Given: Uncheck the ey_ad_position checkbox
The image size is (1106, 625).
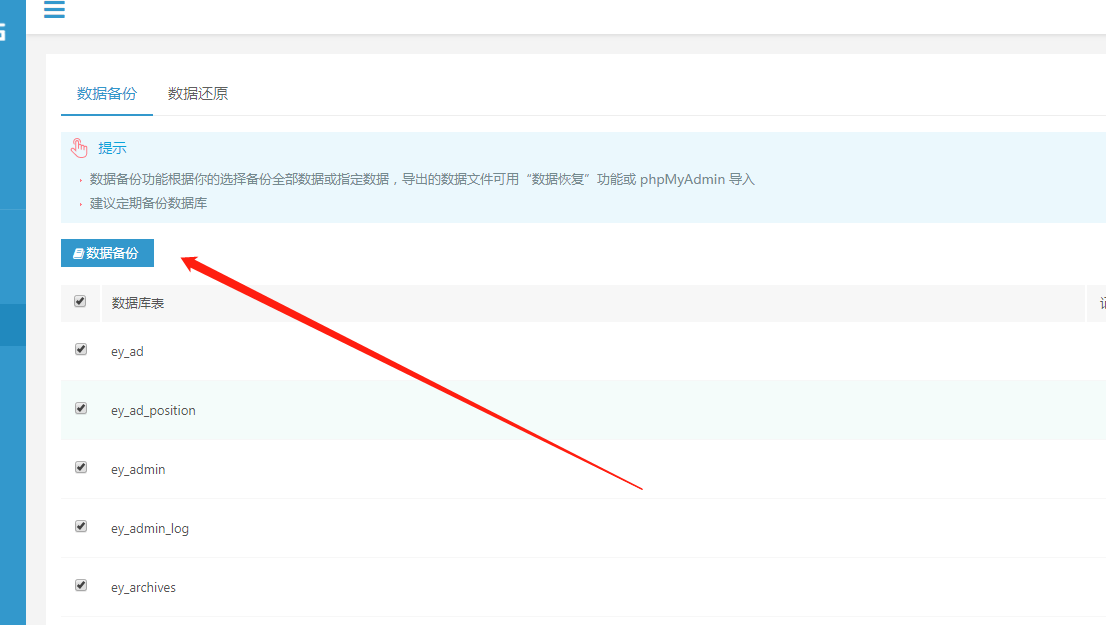Looking at the screenshot, I should 80,409.
